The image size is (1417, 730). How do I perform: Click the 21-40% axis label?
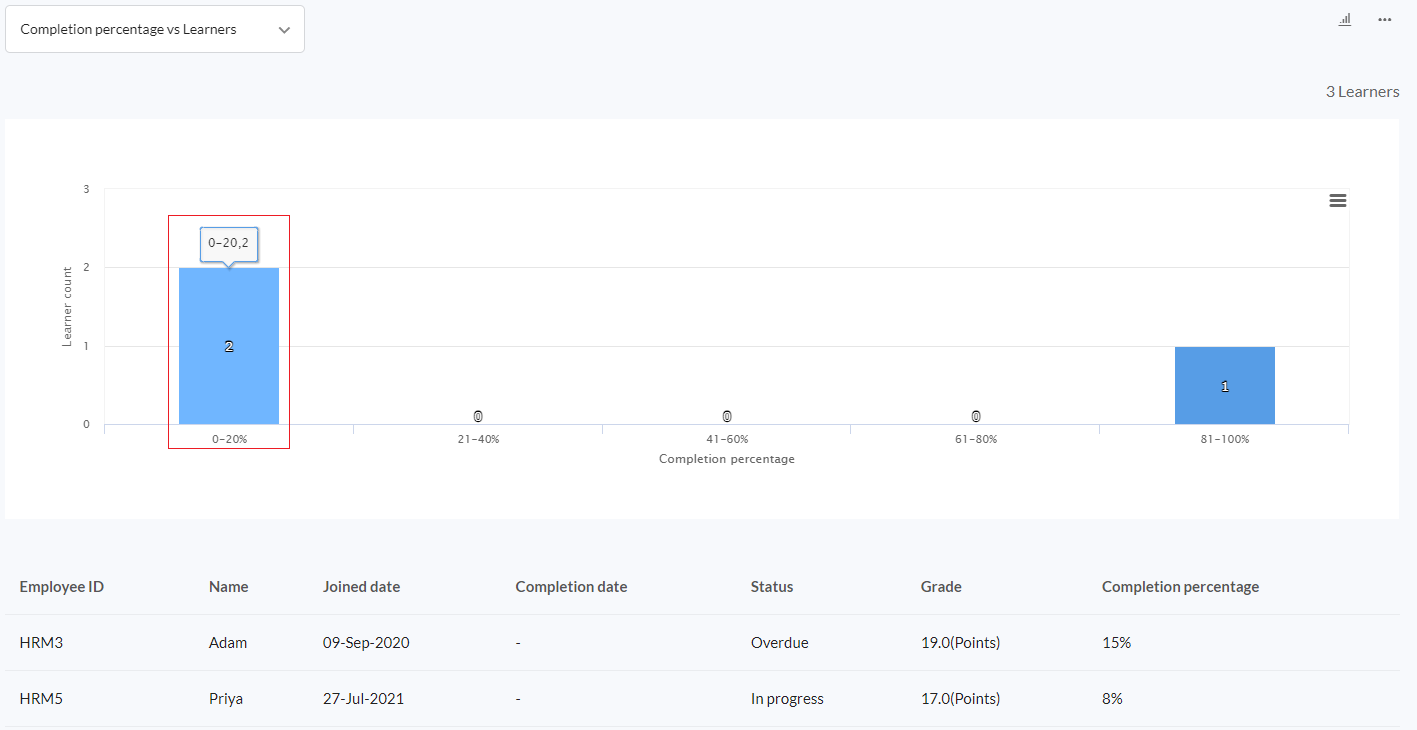[478, 439]
